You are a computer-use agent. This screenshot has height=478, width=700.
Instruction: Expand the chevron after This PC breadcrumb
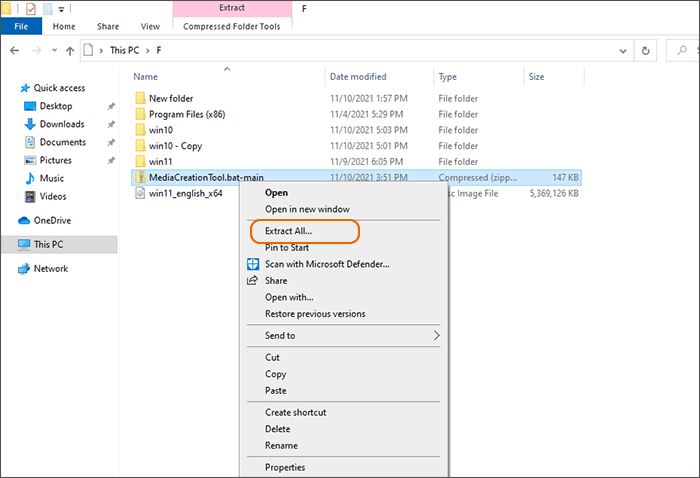coord(147,50)
